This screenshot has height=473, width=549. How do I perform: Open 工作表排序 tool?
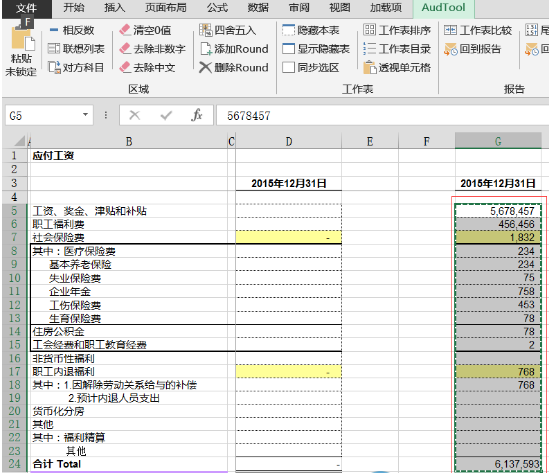397,30
